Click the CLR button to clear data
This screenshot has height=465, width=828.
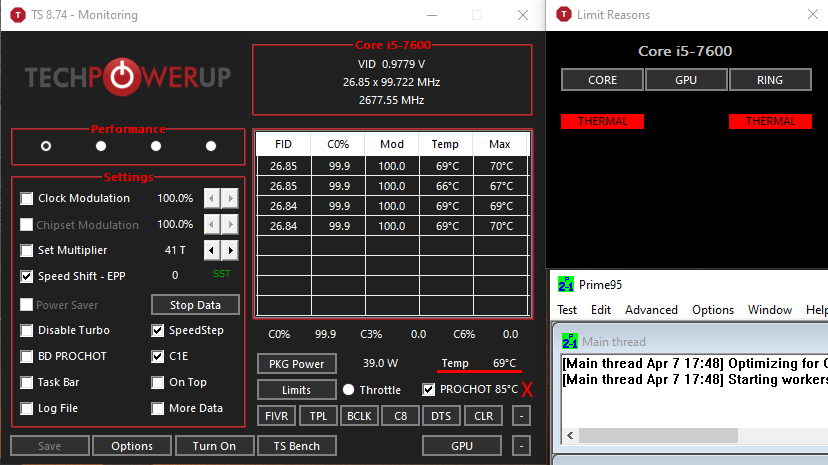coord(483,416)
